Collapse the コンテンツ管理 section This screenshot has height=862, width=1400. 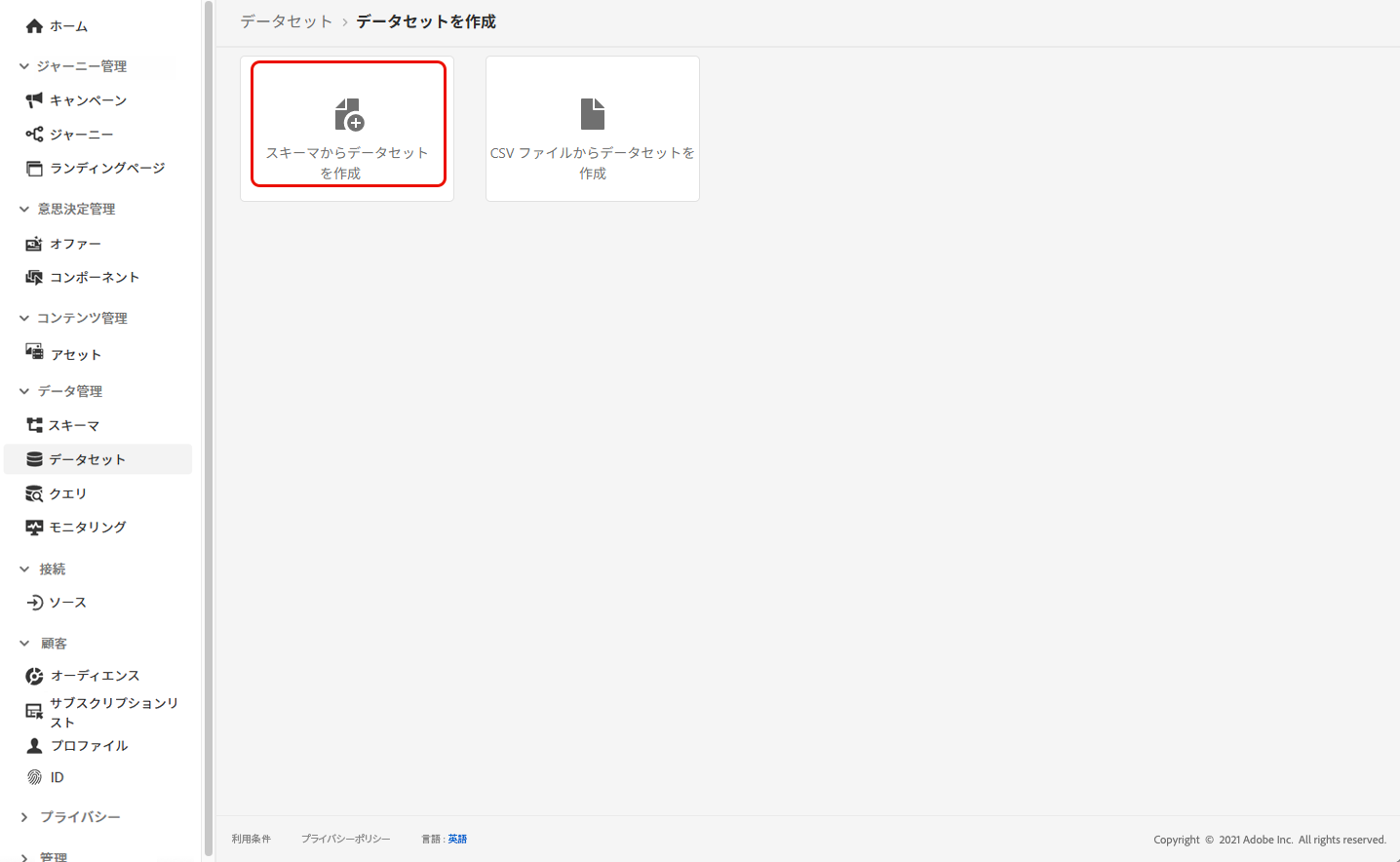pyautogui.click(x=24, y=318)
